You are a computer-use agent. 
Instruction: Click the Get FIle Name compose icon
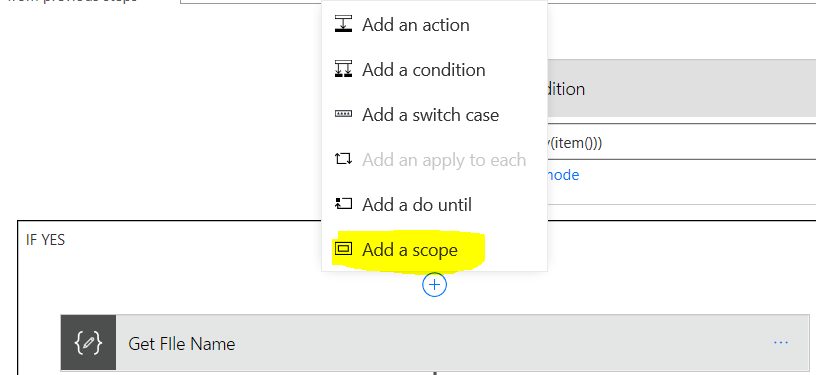(x=88, y=343)
